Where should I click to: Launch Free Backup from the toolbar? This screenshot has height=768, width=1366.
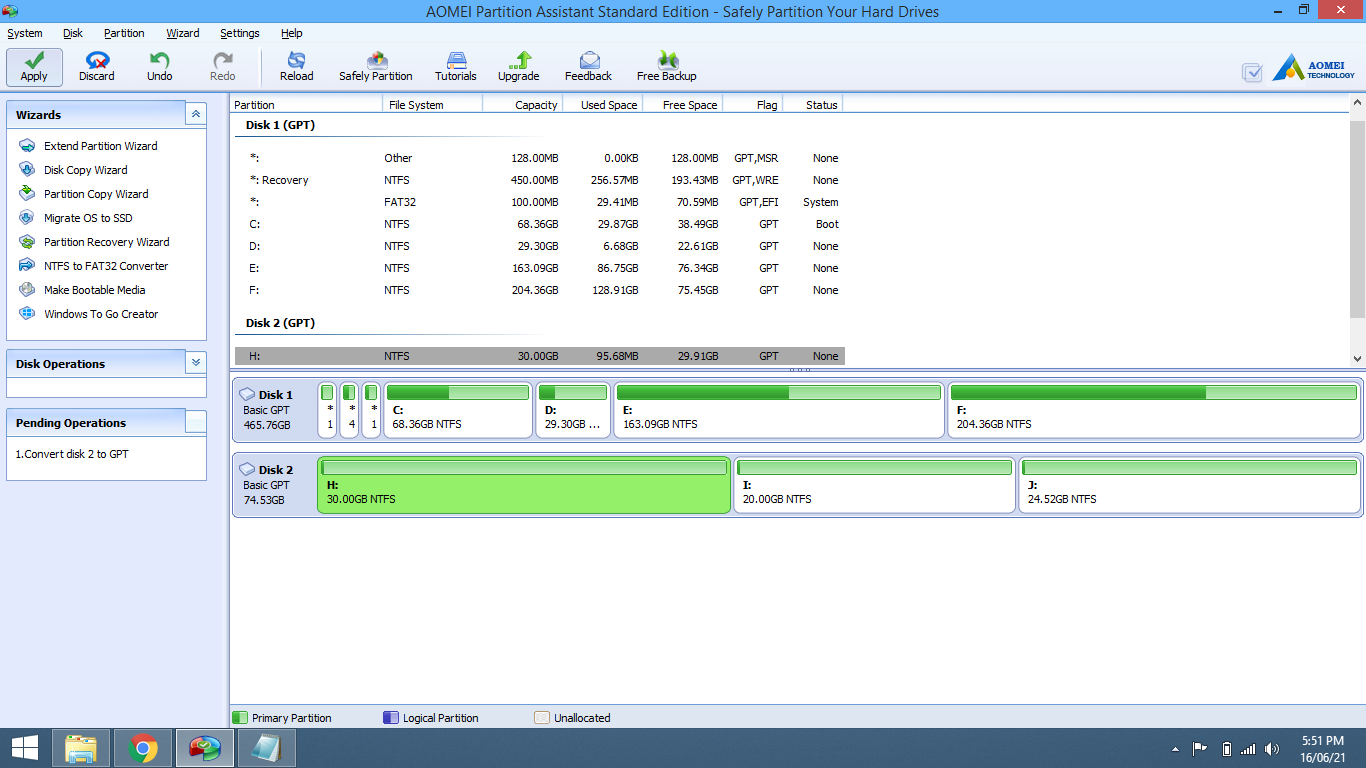click(x=667, y=67)
